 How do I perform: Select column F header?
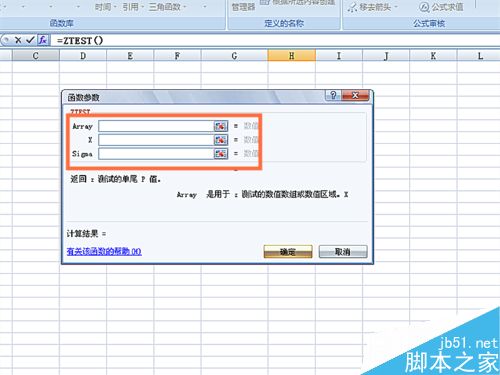(177, 56)
